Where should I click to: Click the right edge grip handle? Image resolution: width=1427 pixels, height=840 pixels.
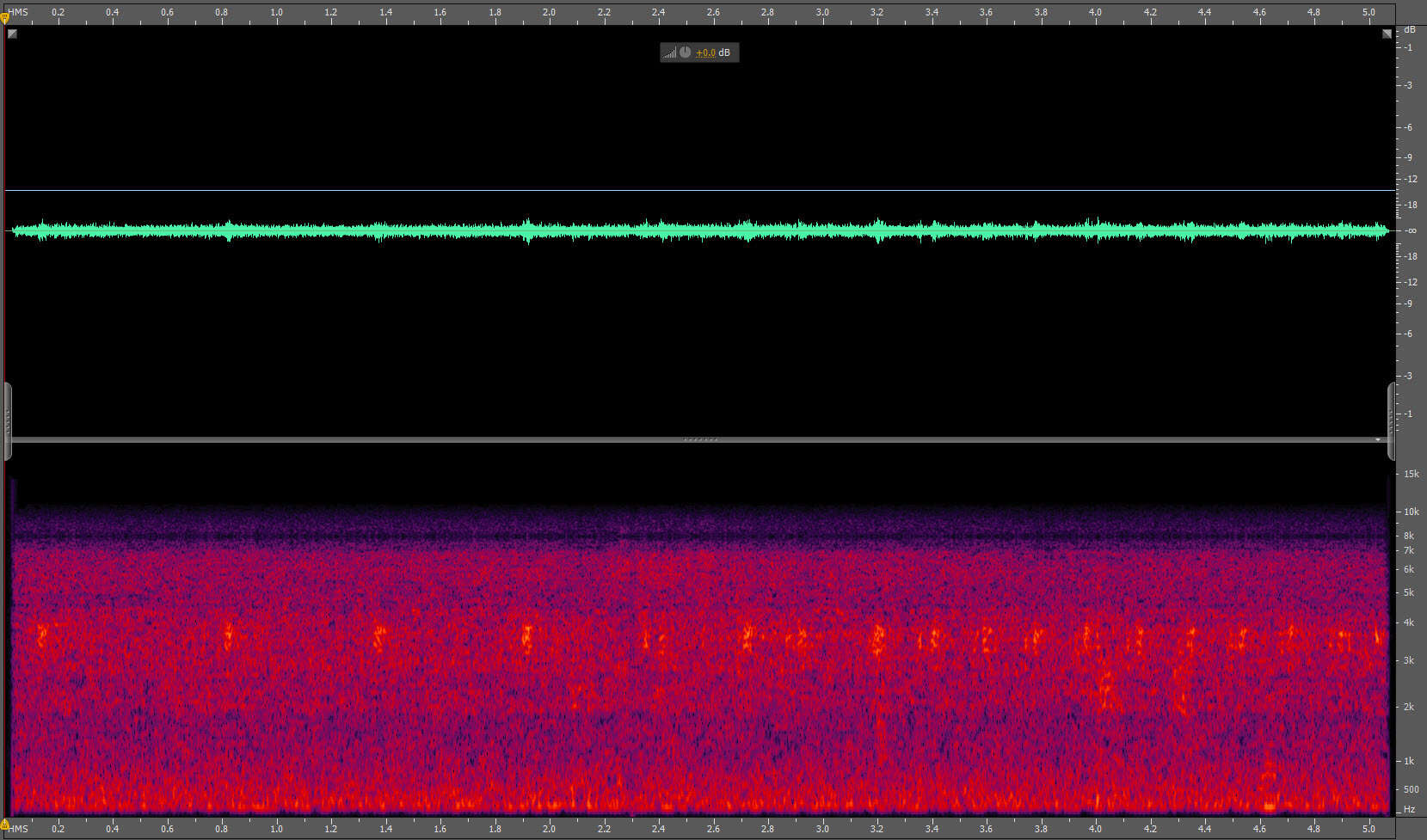[x=1391, y=421]
